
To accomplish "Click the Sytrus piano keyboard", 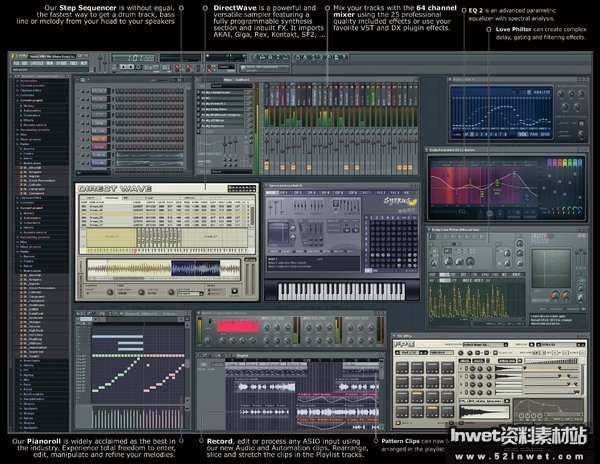I will (341, 291).
